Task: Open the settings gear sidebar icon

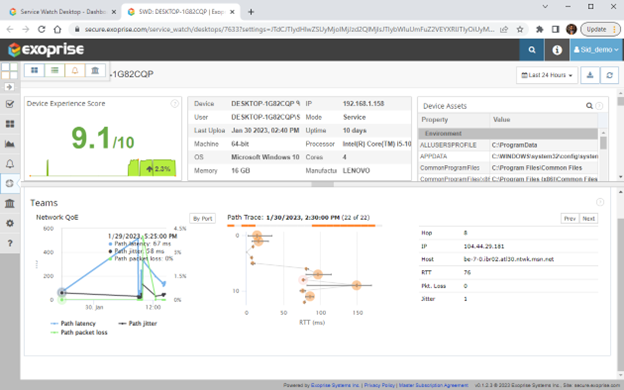Action: 10,223
